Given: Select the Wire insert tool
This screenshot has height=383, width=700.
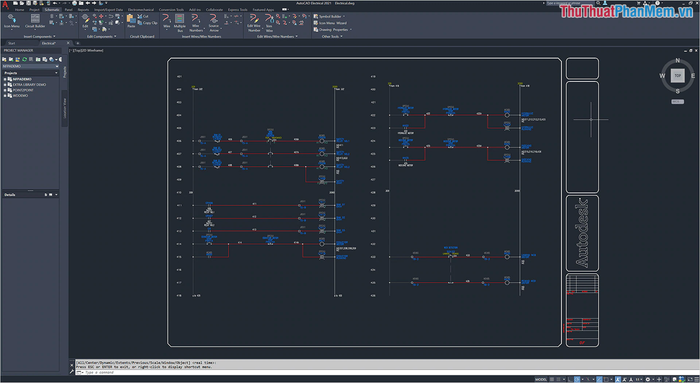Looking at the screenshot, I should point(167,21).
